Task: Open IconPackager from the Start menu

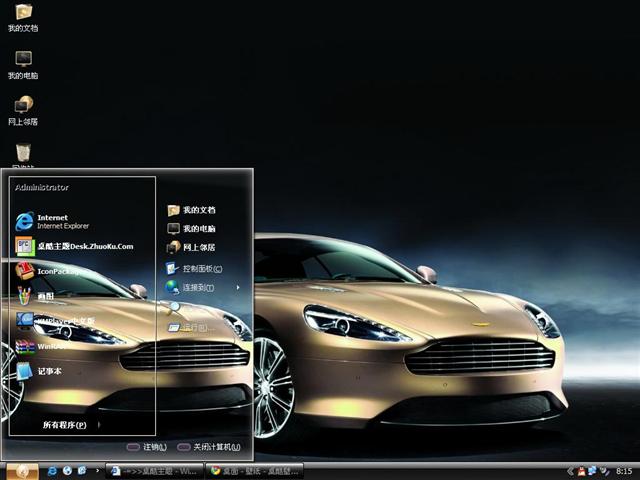Action: click(x=60, y=271)
